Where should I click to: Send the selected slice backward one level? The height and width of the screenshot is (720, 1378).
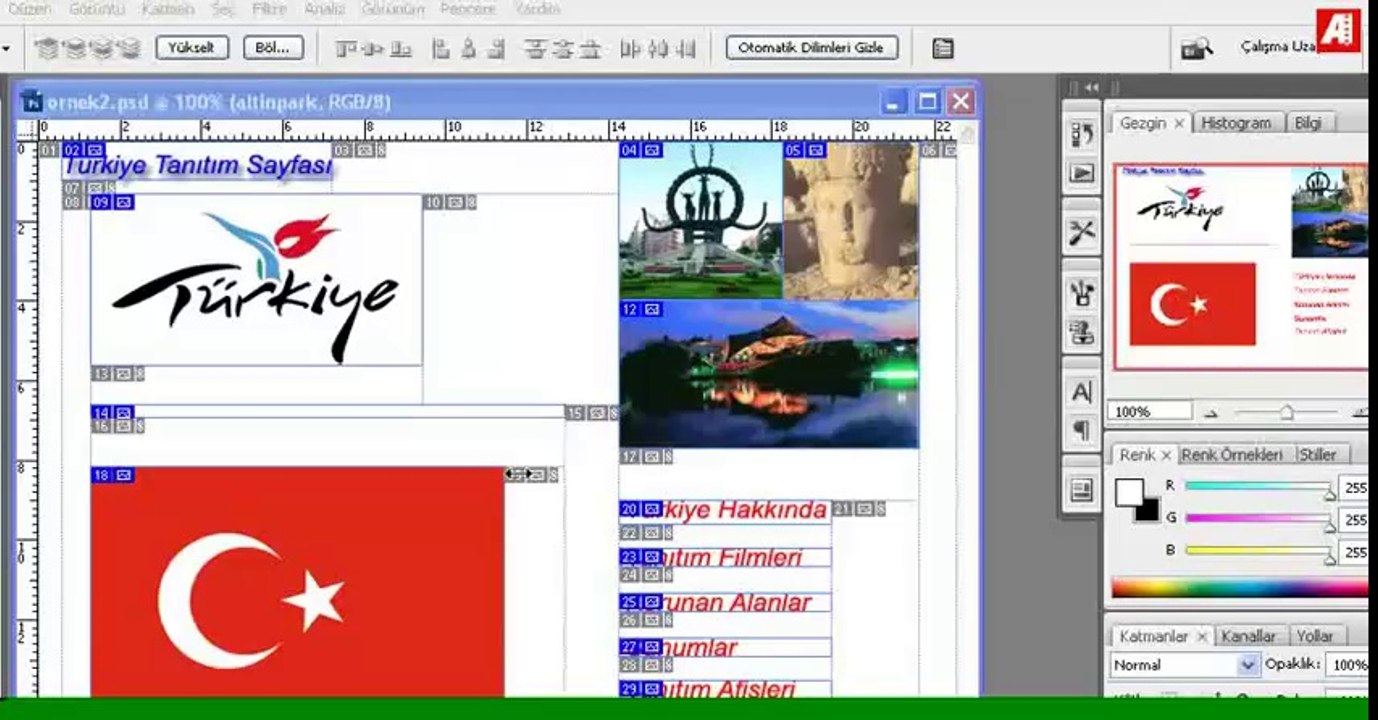pyautogui.click(x=101, y=48)
